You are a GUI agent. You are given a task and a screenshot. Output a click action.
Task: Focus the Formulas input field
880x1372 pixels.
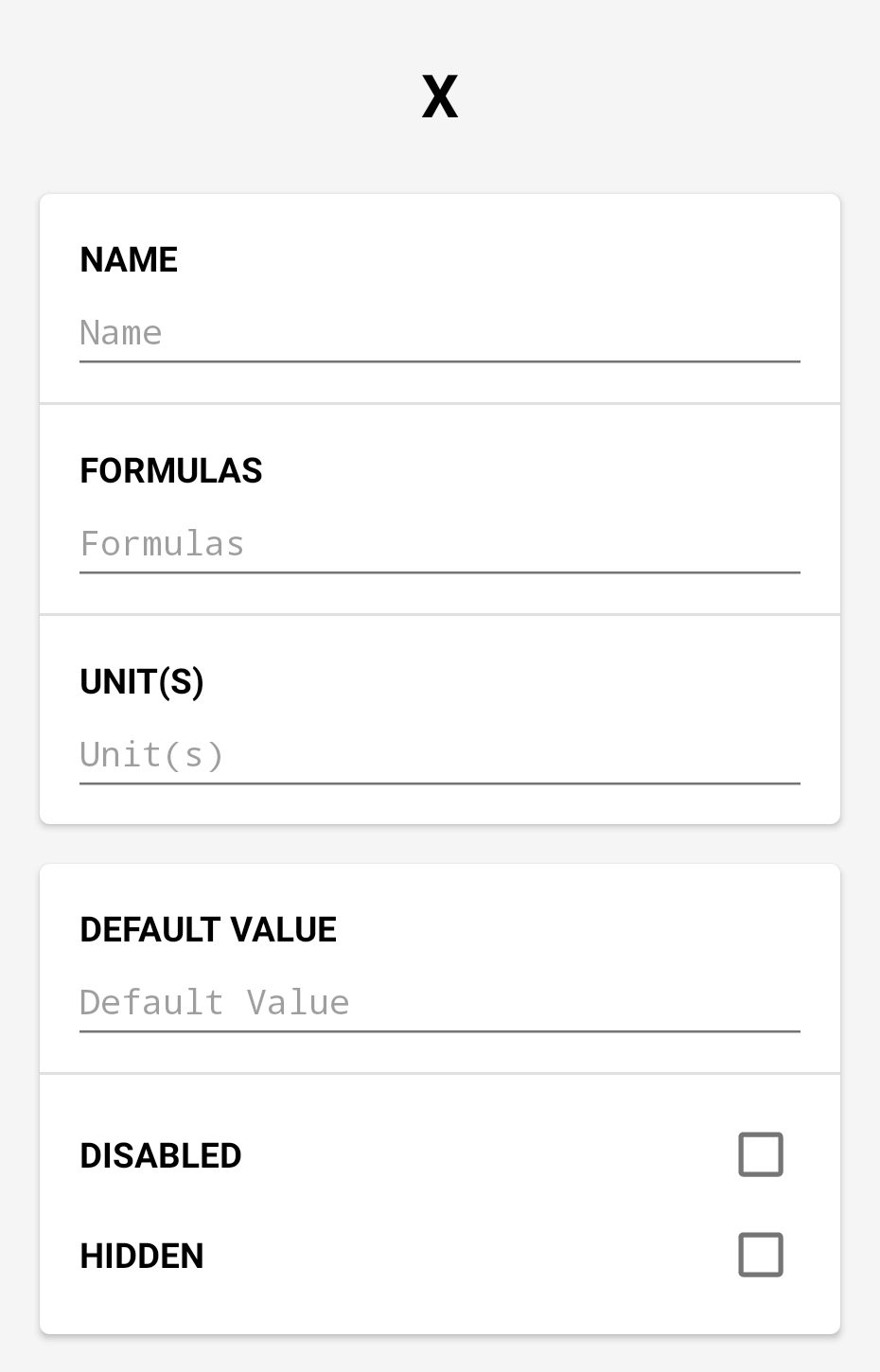coord(440,544)
